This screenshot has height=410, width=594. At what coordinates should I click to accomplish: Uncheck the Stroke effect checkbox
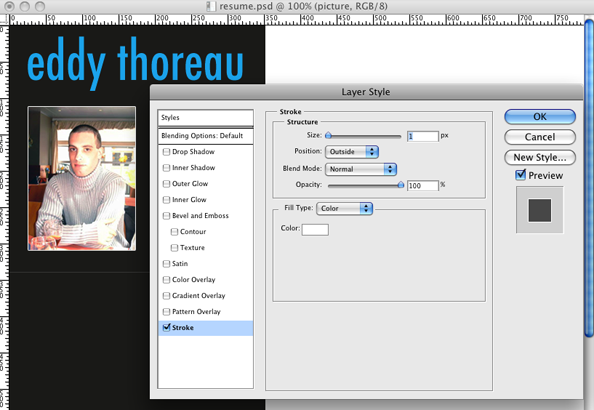pos(166,327)
